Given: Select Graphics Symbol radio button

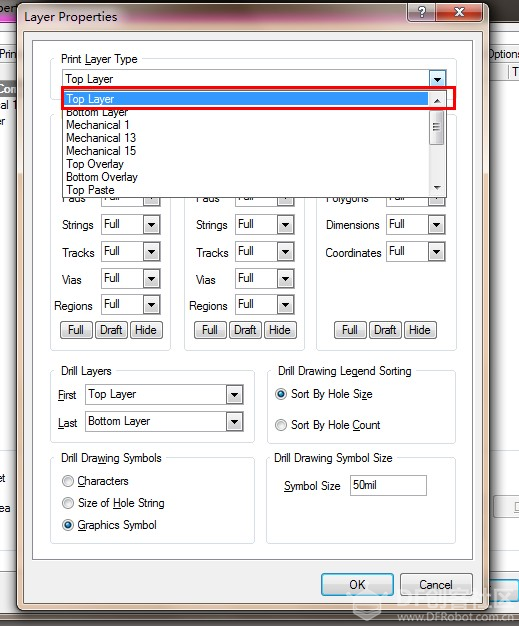Looking at the screenshot, I should 68,525.
